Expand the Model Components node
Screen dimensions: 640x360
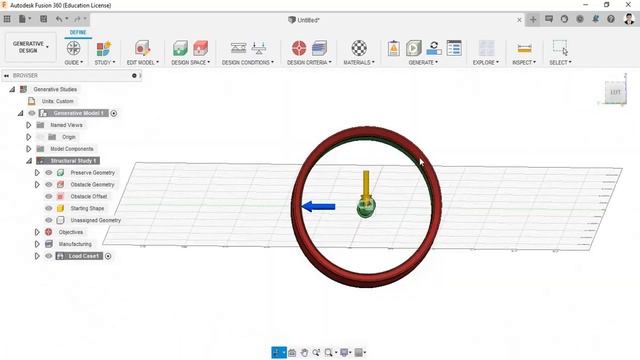[29, 149]
